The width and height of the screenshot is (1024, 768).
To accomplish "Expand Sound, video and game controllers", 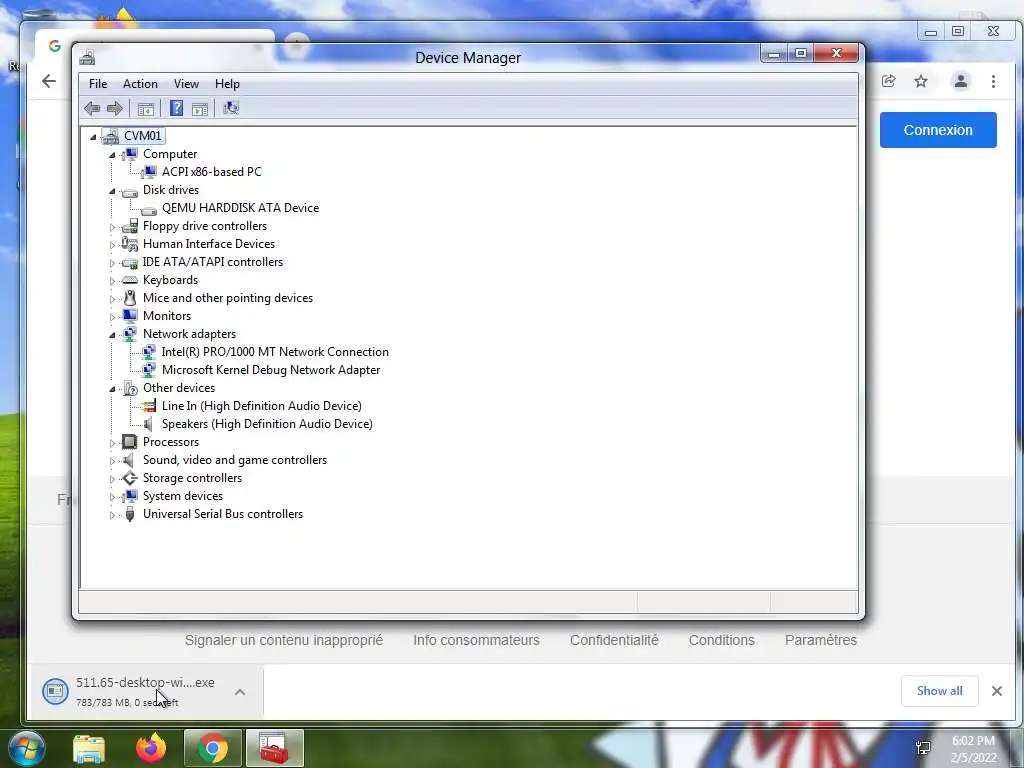I will [112, 461].
